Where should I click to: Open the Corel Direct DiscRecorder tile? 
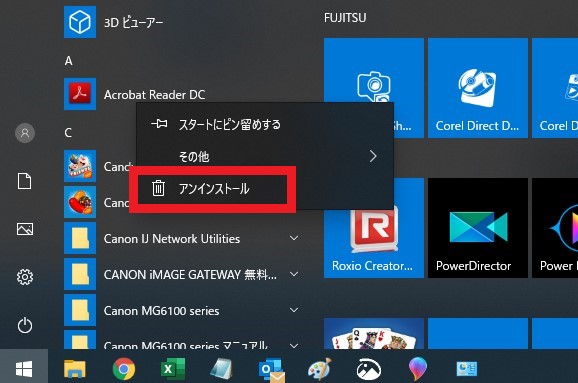(x=478, y=88)
